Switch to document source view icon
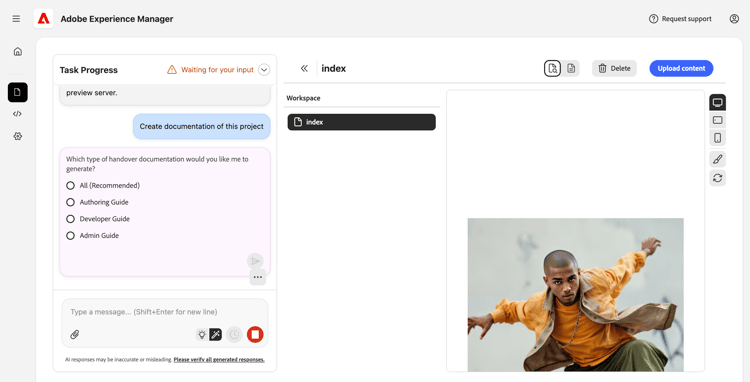The height and width of the screenshot is (382, 750). (x=571, y=68)
